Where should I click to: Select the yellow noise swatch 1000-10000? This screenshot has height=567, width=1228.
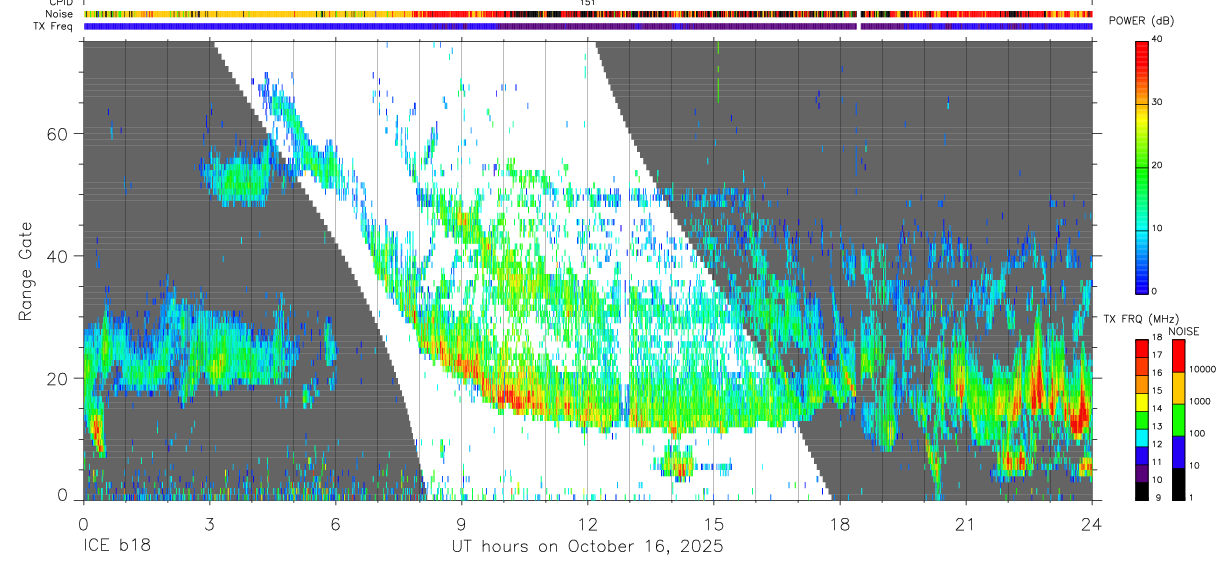[1178, 388]
